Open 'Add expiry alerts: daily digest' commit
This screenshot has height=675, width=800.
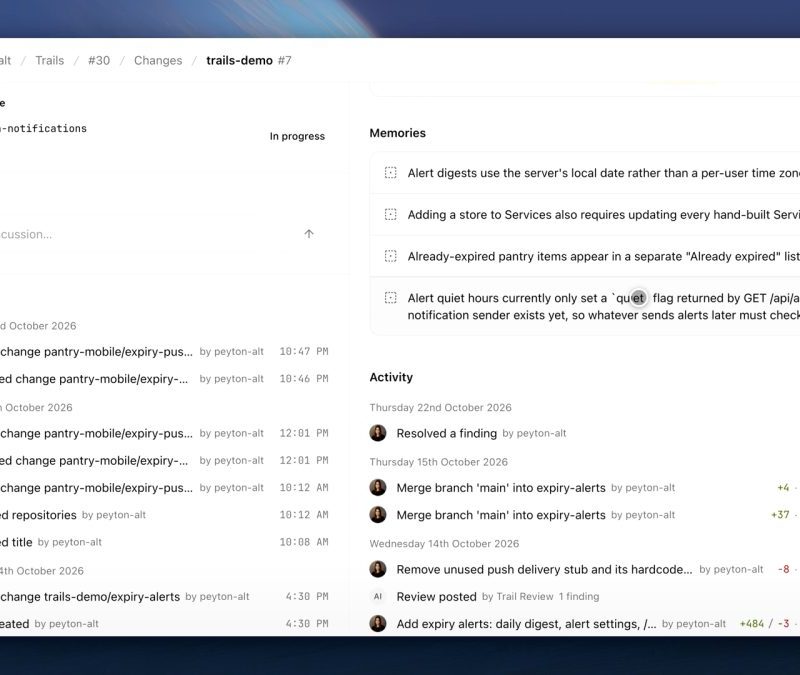point(527,624)
